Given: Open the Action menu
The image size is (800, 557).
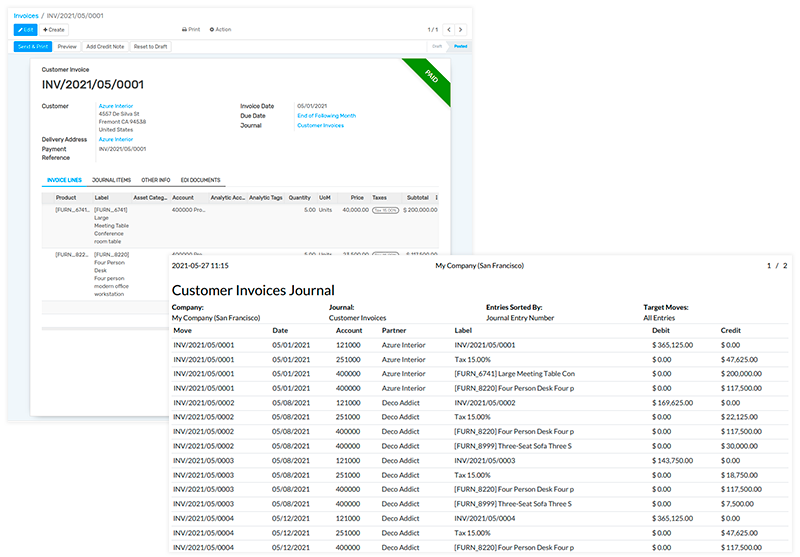Looking at the screenshot, I should click(x=220, y=30).
